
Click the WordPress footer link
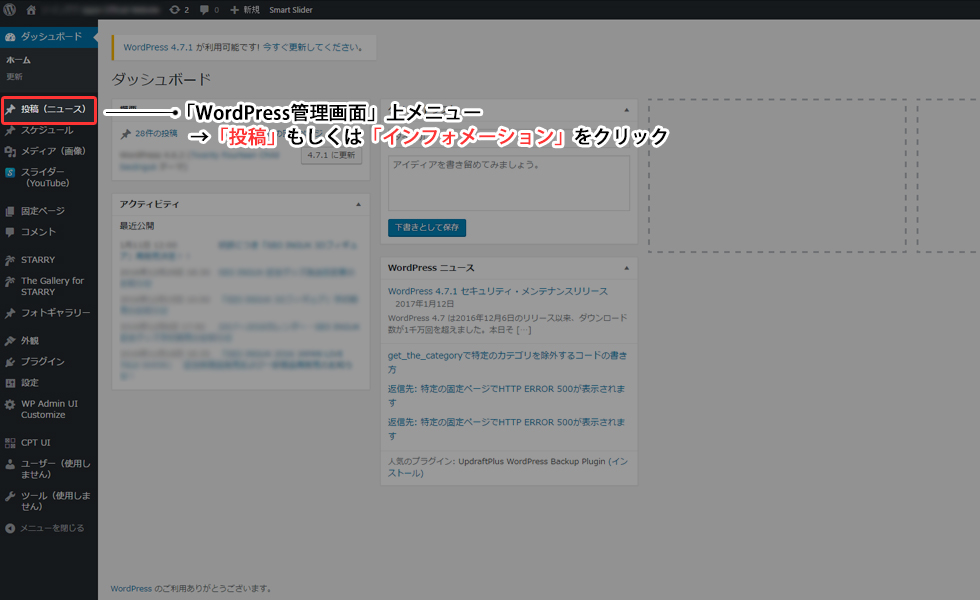click(131, 588)
